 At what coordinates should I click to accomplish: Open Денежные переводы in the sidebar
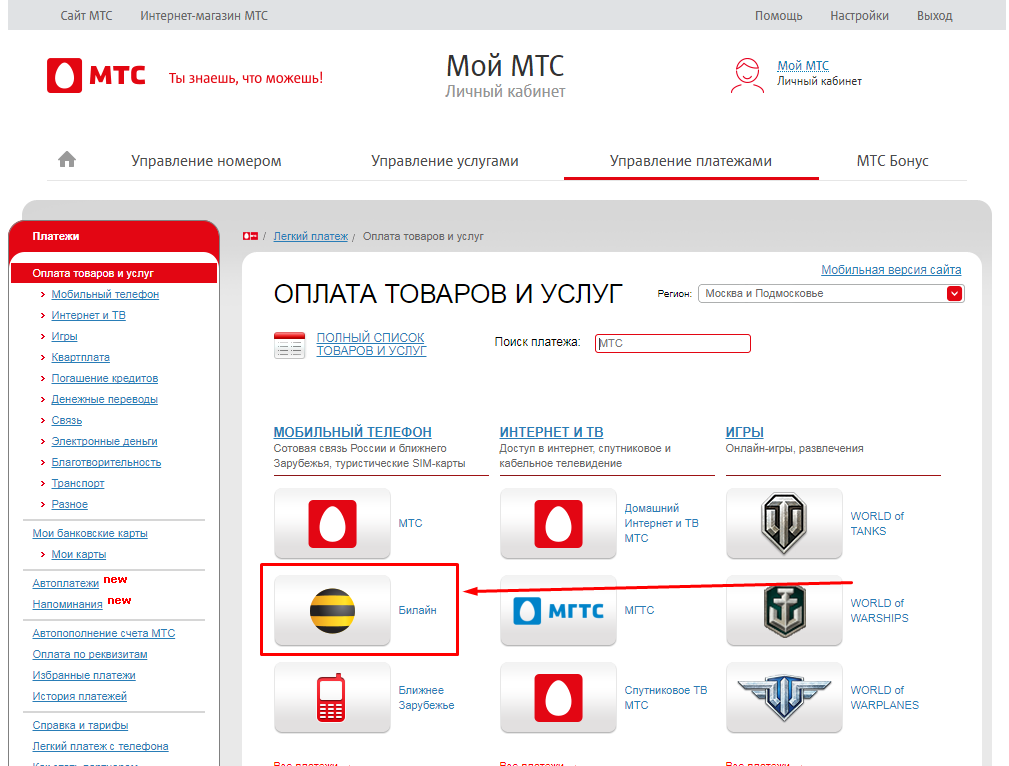coord(104,400)
